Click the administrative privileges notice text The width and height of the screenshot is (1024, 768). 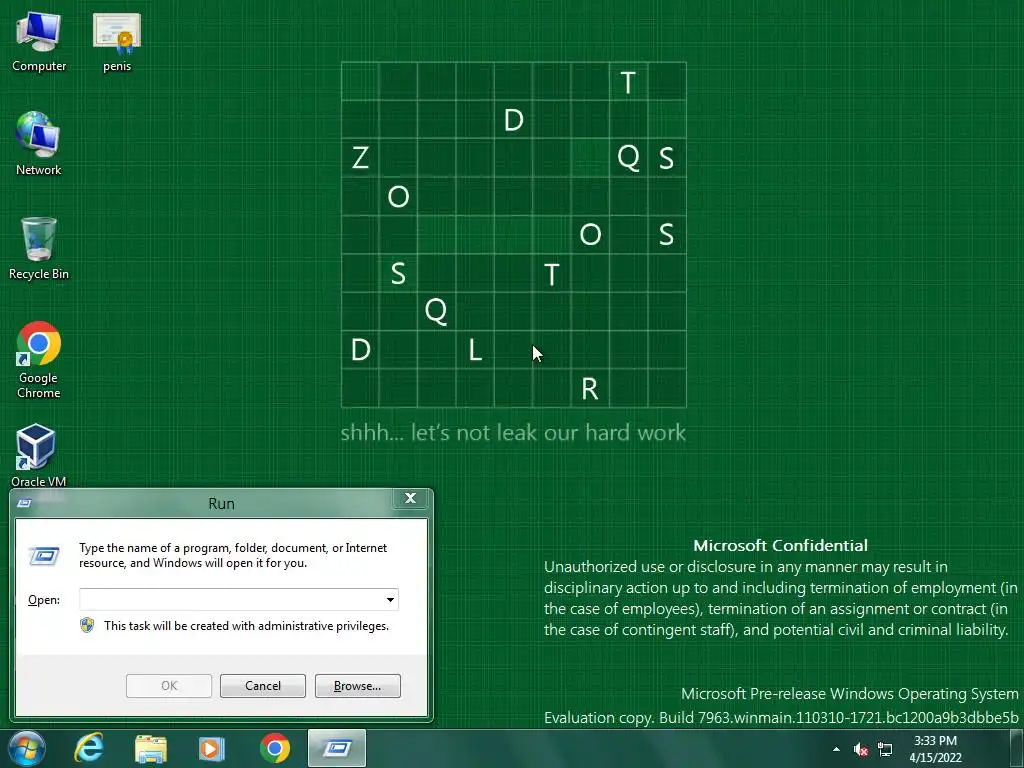[246, 626]
